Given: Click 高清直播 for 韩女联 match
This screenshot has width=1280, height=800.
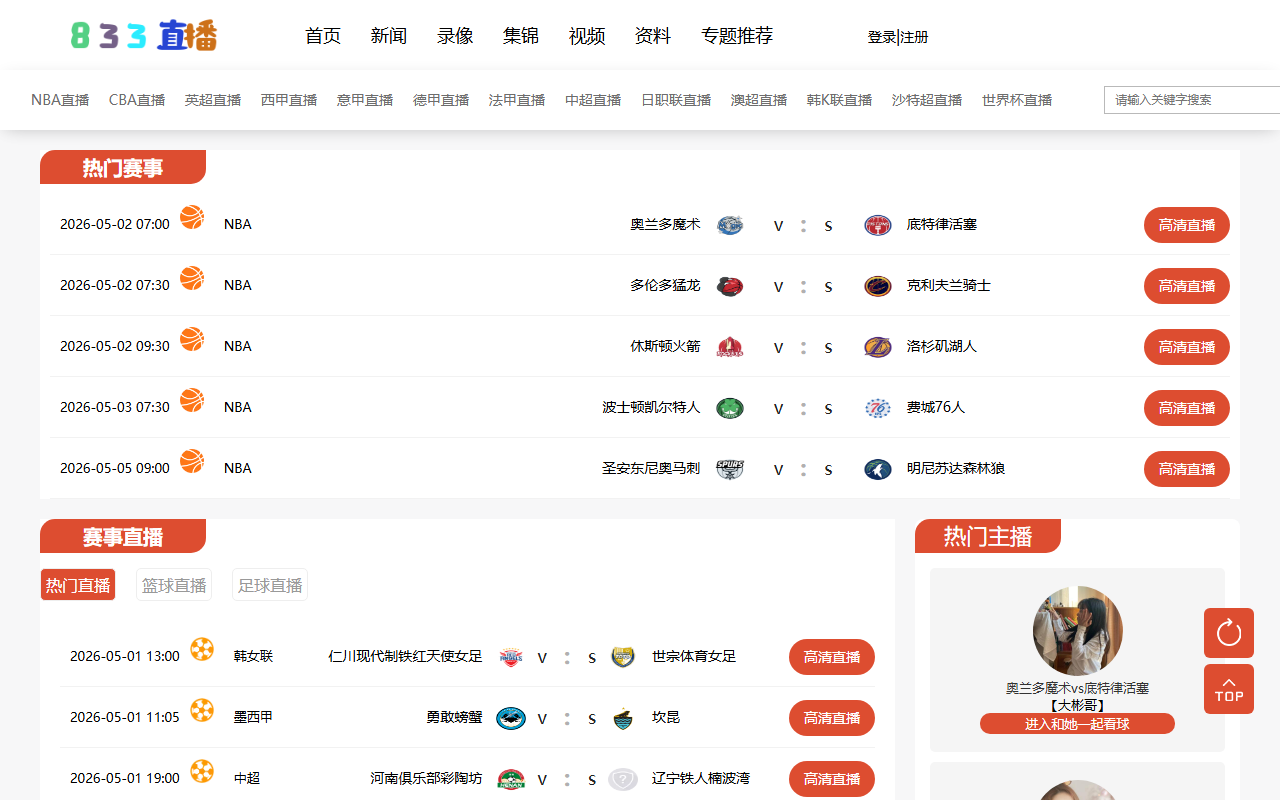Looking at the screenshot, I should point(832,657).
